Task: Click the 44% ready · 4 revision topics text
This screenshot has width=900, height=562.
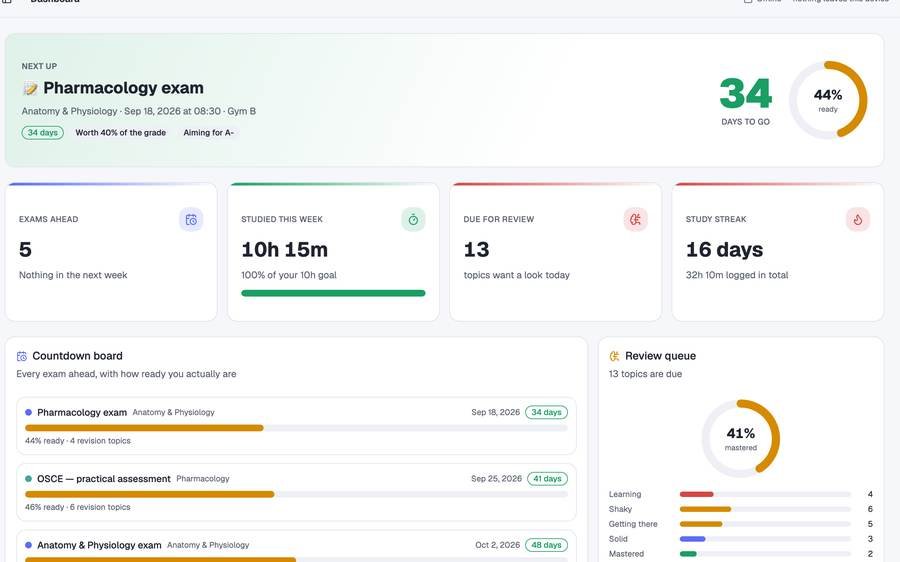Action: [78, 441]
